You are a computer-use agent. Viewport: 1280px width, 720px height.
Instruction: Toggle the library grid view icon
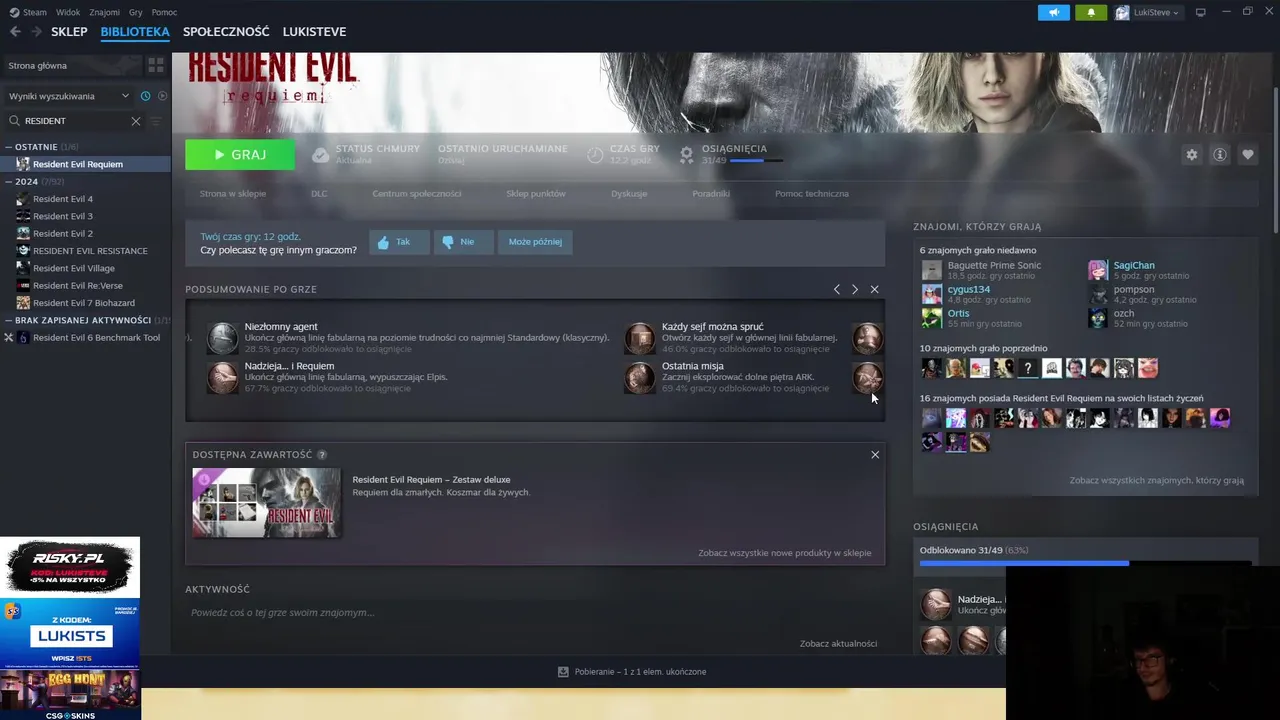[156, 65]
